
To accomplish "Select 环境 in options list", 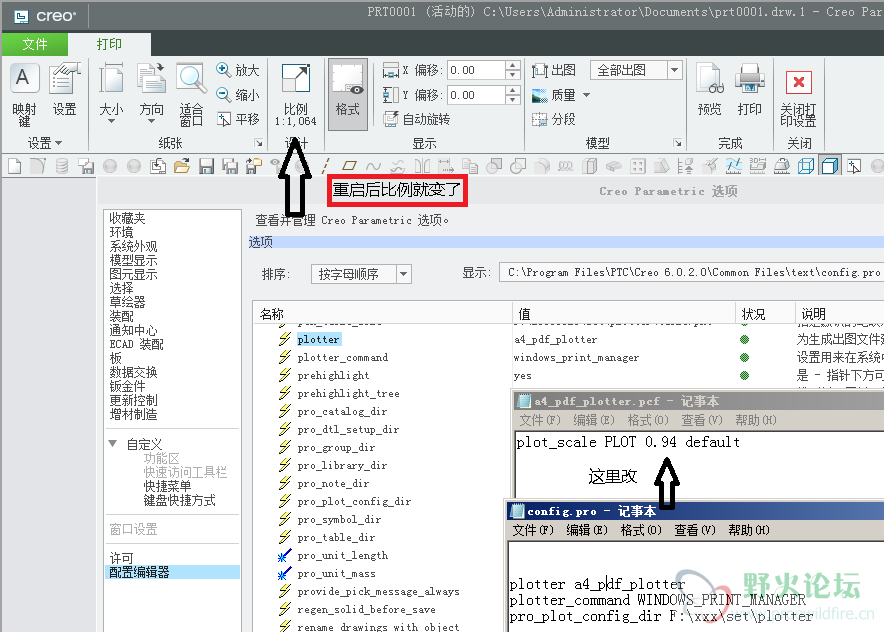I will [121, 232].
